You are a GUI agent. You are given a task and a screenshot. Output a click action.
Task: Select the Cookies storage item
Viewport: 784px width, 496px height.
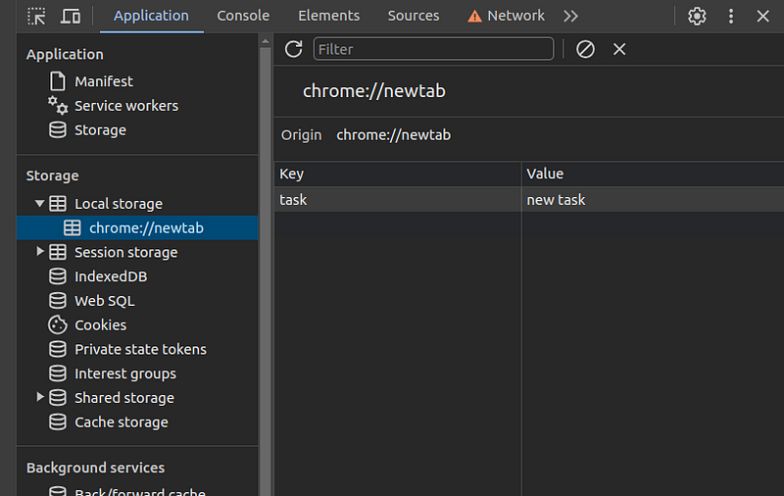100,325
